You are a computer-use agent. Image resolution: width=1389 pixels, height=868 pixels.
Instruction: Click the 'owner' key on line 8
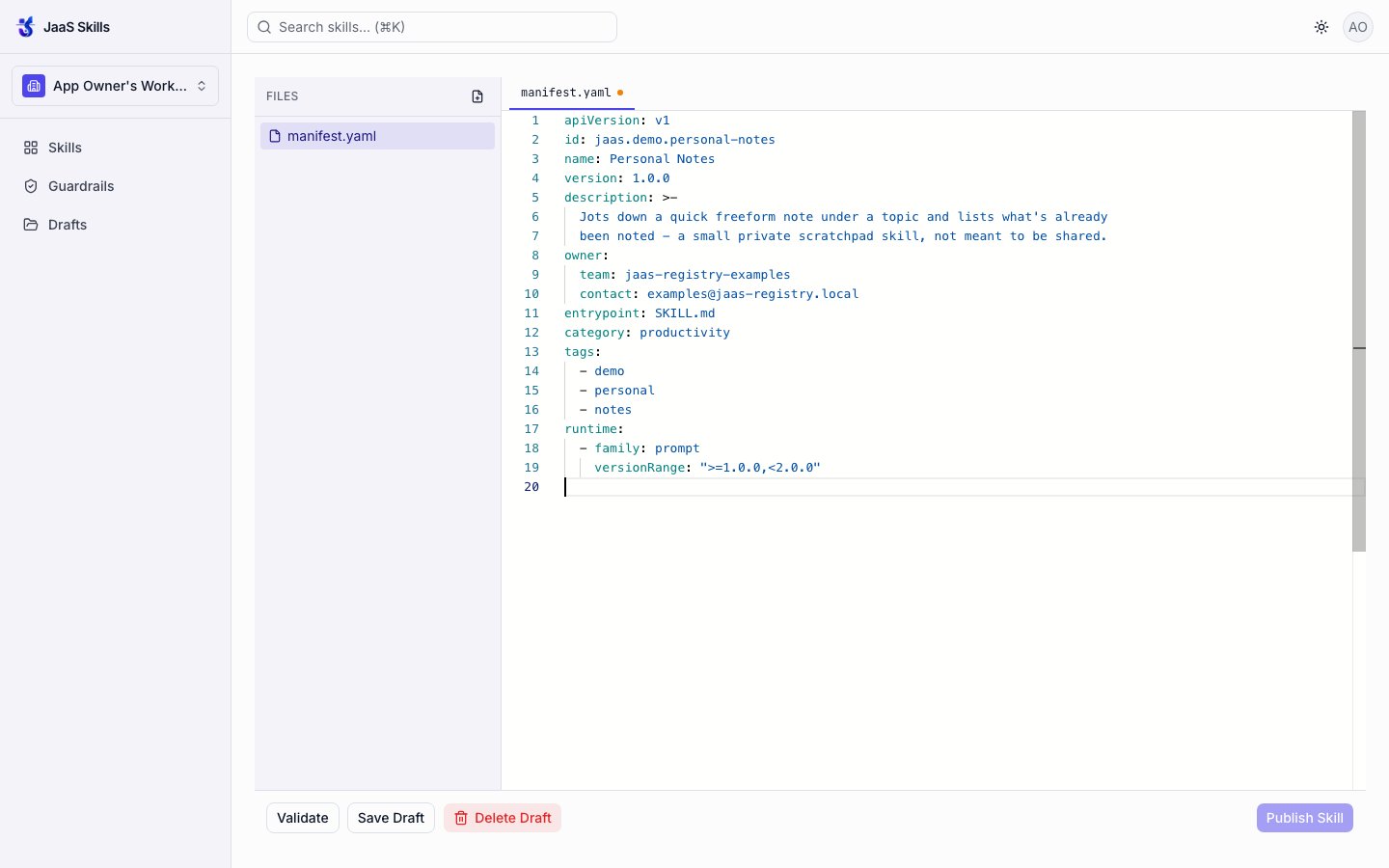point(583,256)
